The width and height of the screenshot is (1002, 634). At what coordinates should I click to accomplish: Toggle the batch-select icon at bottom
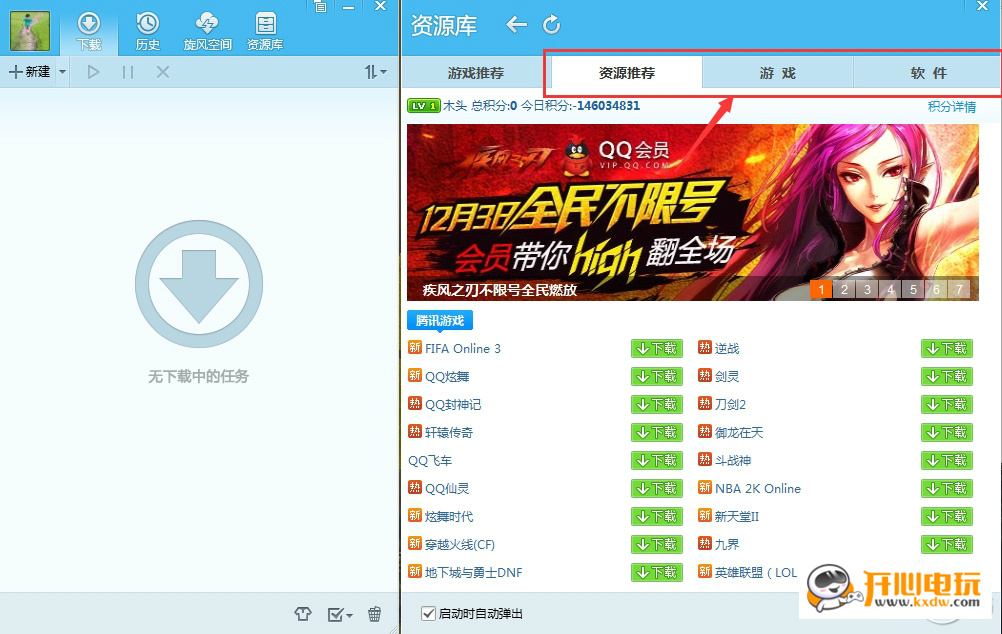point(334,614)
